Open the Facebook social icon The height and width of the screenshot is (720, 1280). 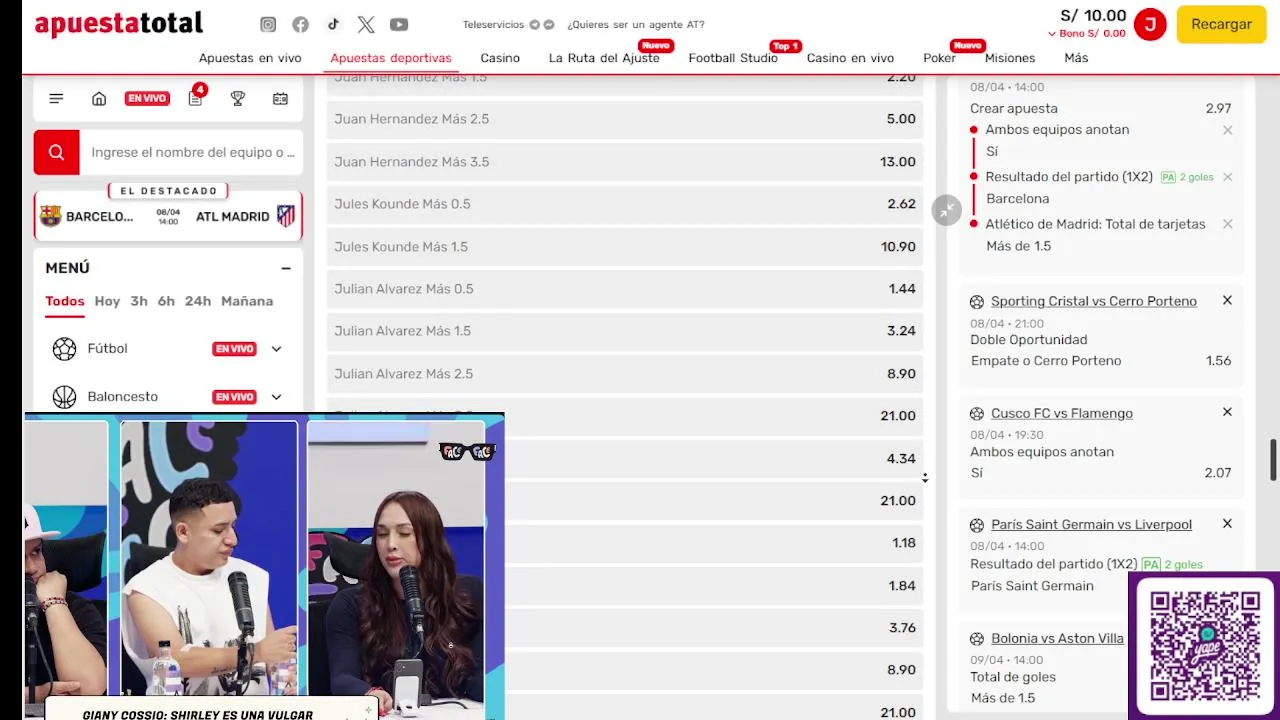click(x=300, y=24)
